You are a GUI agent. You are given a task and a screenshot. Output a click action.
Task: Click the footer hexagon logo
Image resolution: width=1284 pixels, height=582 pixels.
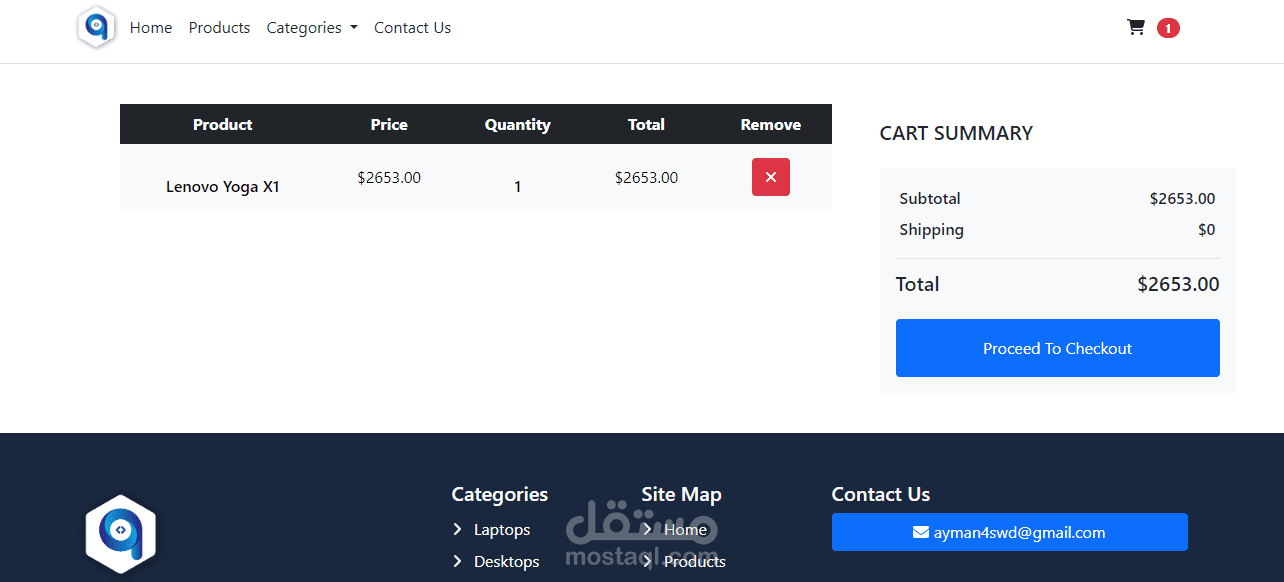pos(121,533)
